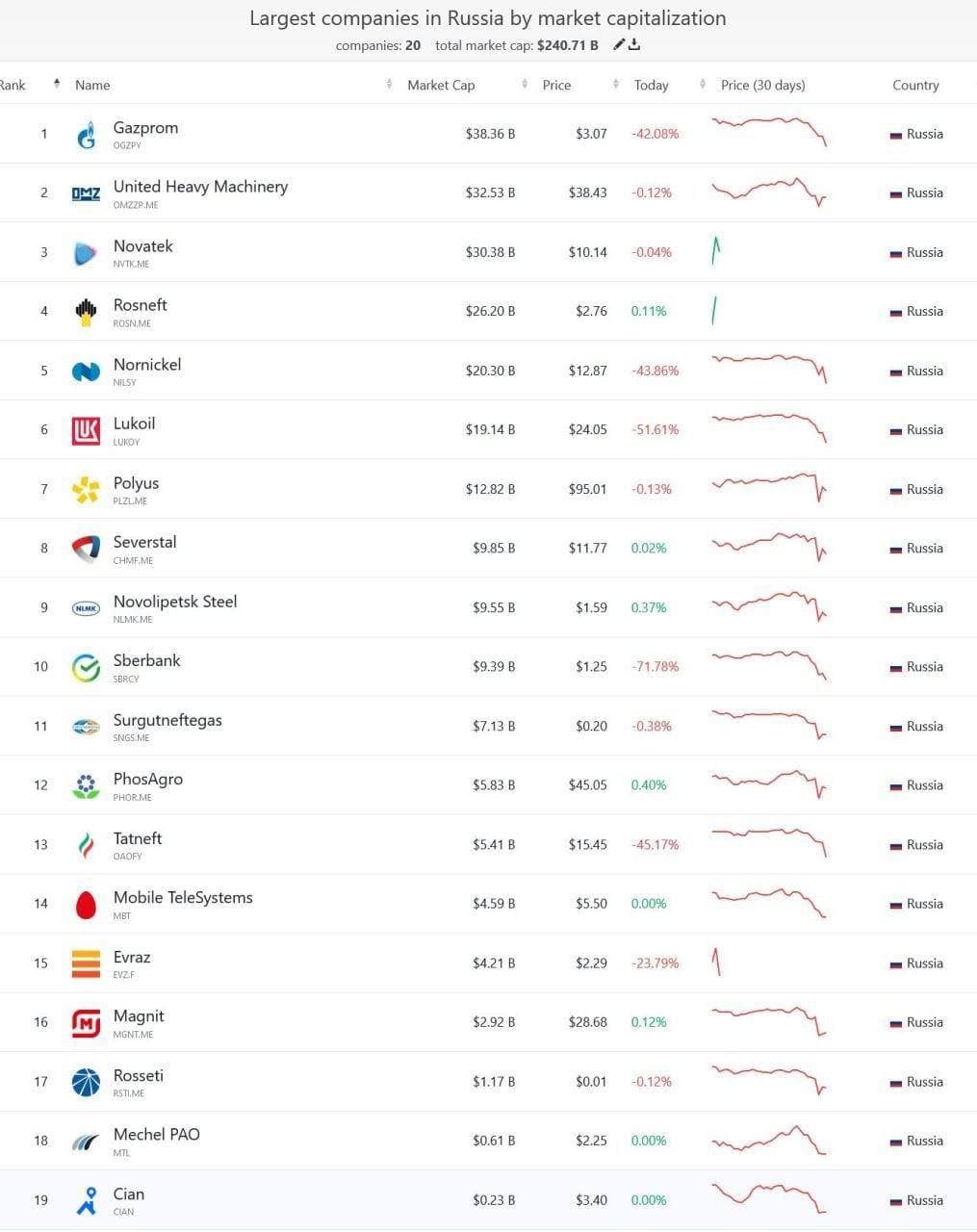Click the Rosneft logo icon
Screen dimensions: 977x1232
(x=87, y=312)
